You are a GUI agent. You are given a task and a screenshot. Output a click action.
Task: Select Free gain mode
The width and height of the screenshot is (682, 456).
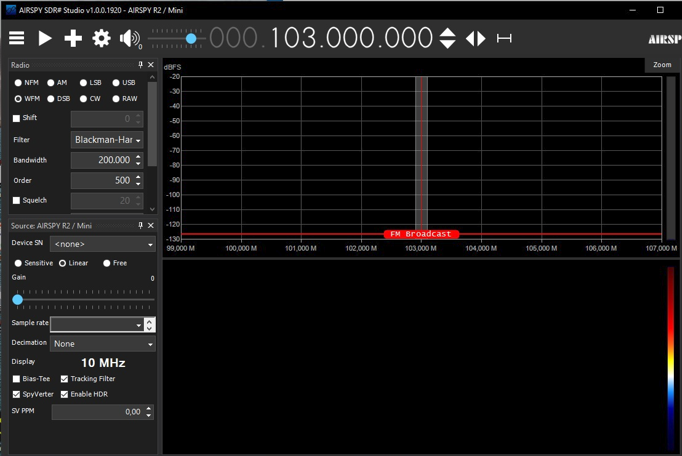pyautogui.click(x=115, y=263)
